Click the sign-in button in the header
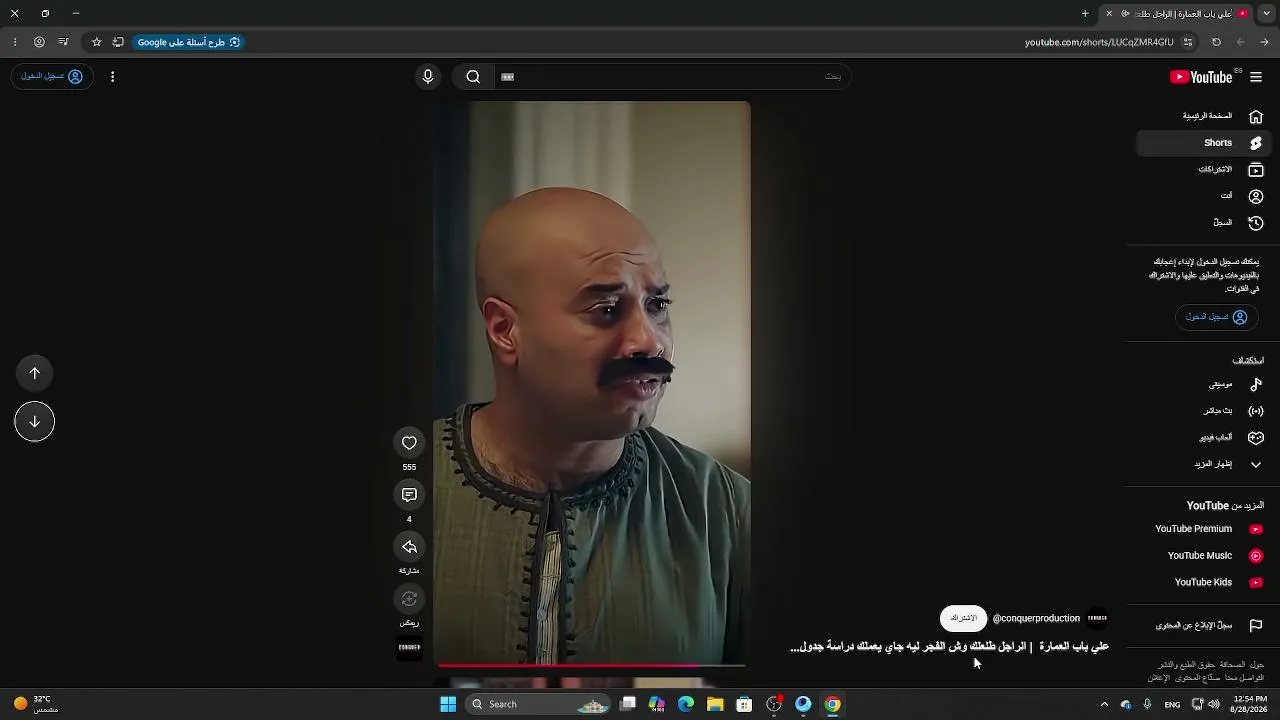The width and height of the screenshot is (1280, 720). [52, 77]
